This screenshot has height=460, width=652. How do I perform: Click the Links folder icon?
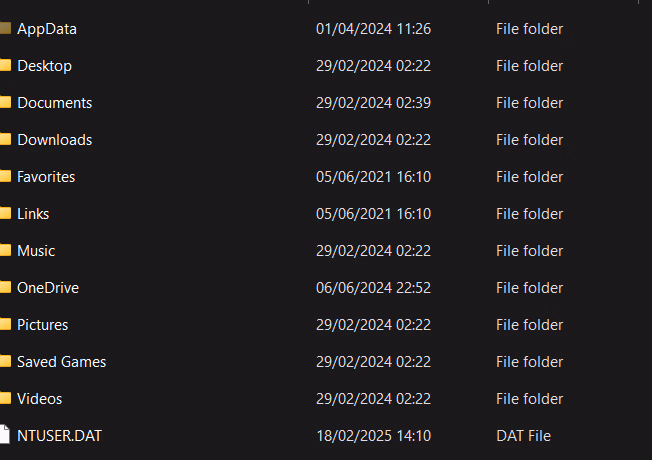[5, 213]
